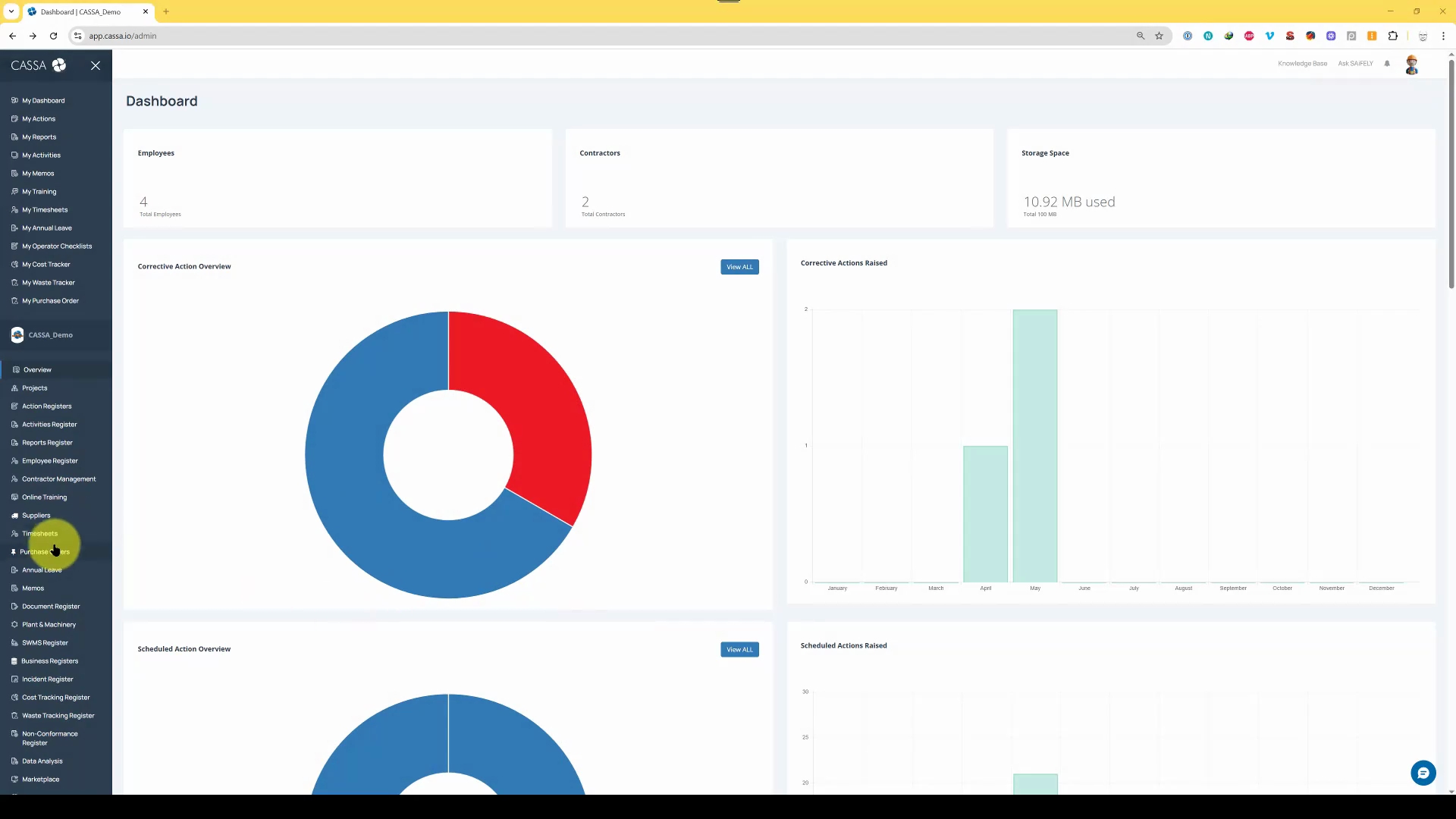Open My Timesheets in sidebar

(x=45, y=210)
